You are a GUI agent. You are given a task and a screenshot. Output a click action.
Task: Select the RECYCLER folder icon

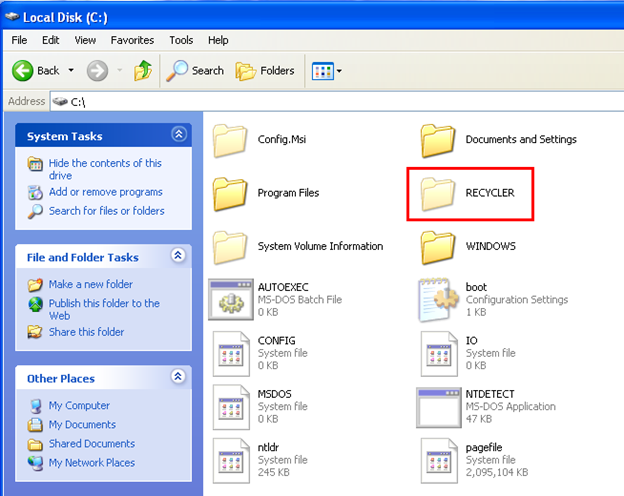[439, 193]
